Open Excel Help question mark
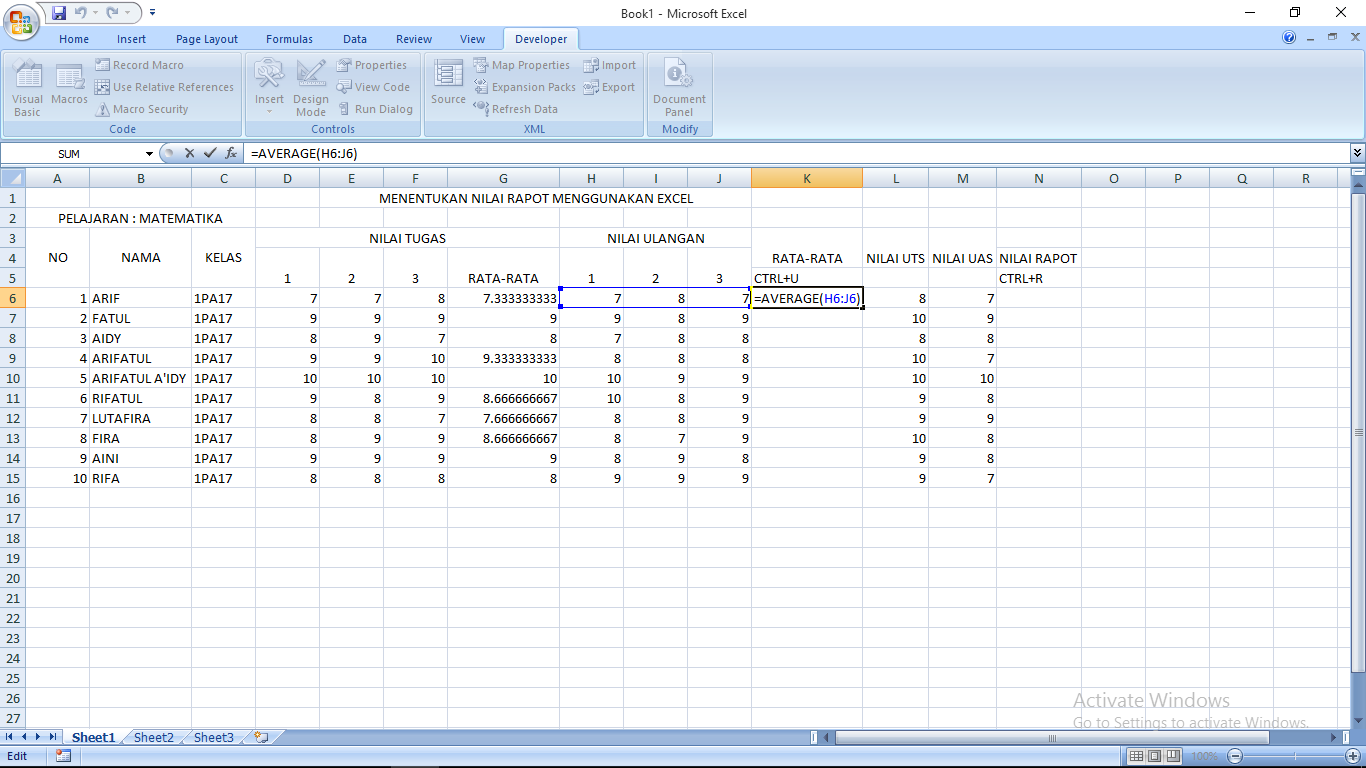The width and height of the screenshot is (1366, 768). coord(1289,37)
